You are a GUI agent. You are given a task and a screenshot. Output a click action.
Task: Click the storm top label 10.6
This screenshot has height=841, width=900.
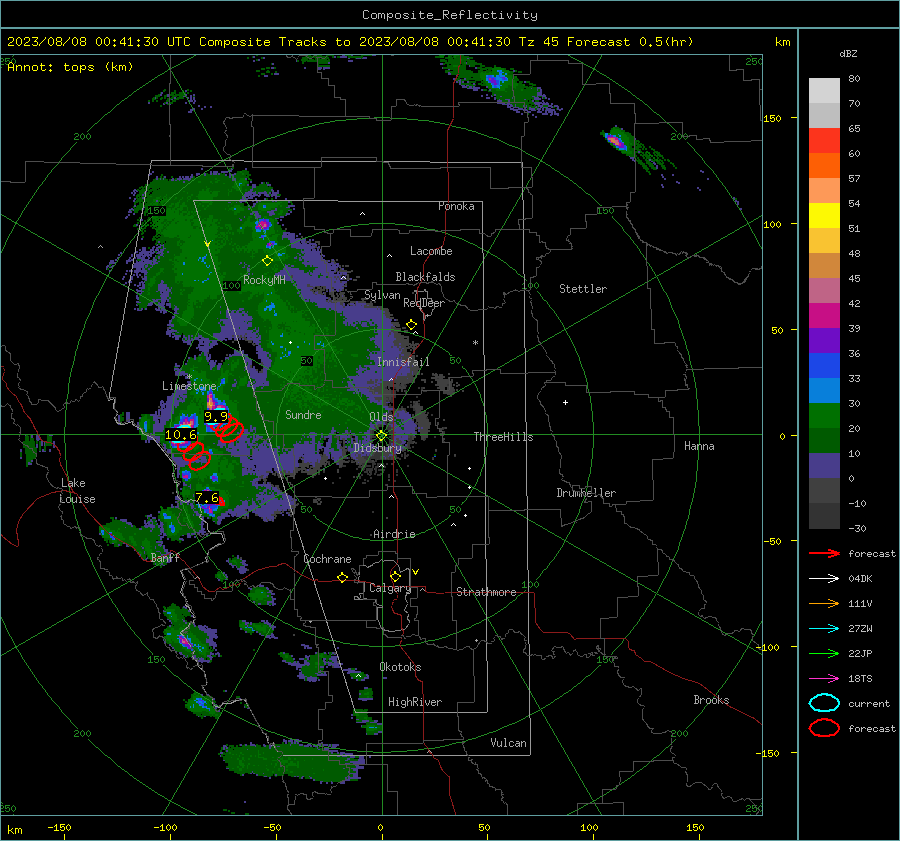click(x=181, y=435)
